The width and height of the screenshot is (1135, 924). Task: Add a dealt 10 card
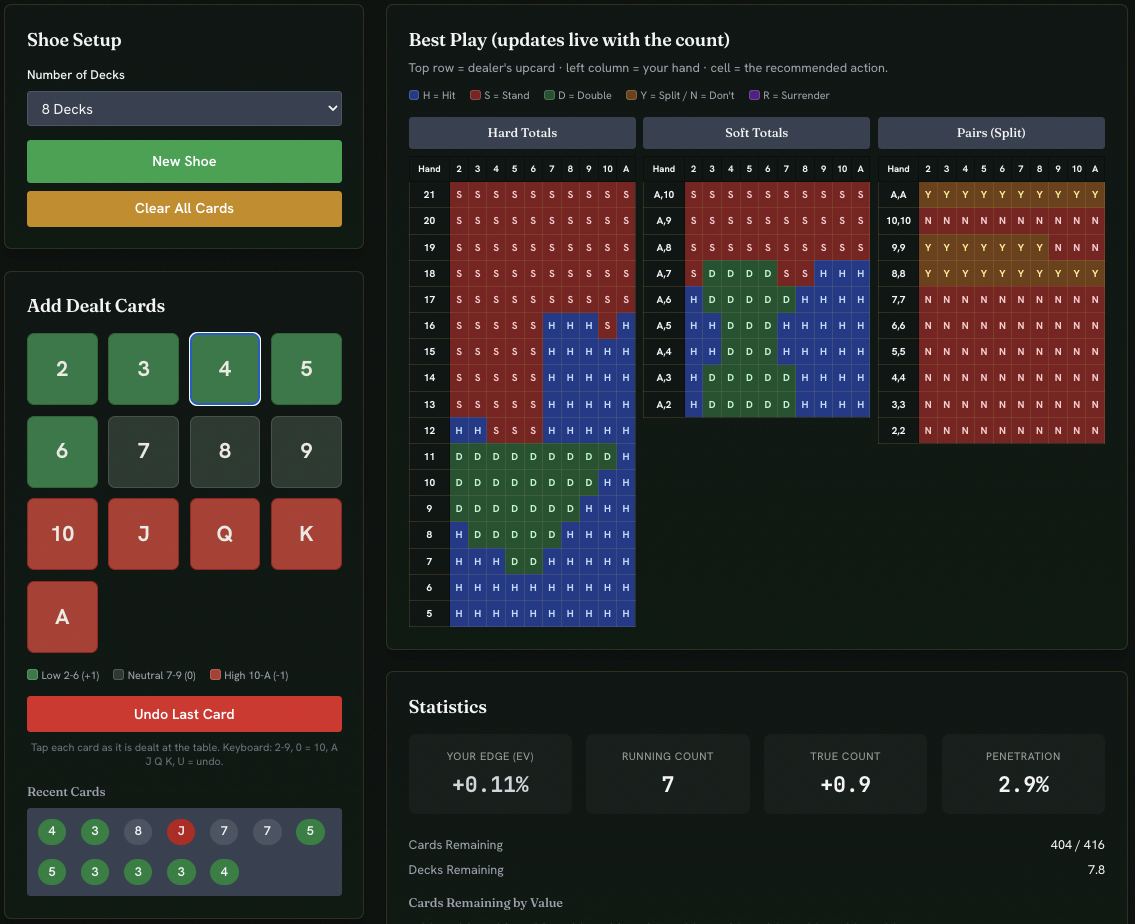[62, 534]
